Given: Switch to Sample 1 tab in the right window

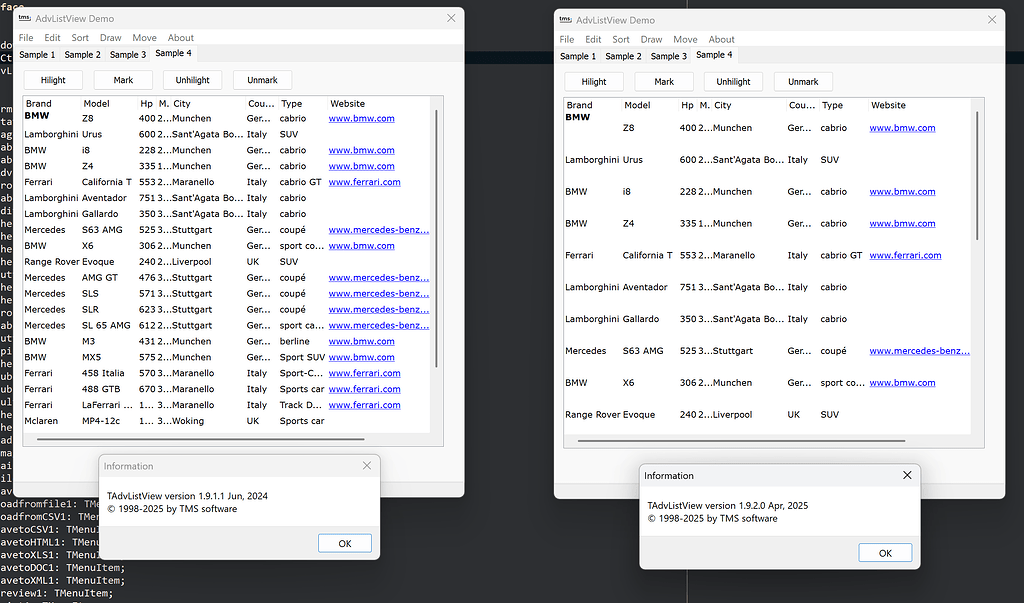Looking at the screenshot, I should coord(578,56).
